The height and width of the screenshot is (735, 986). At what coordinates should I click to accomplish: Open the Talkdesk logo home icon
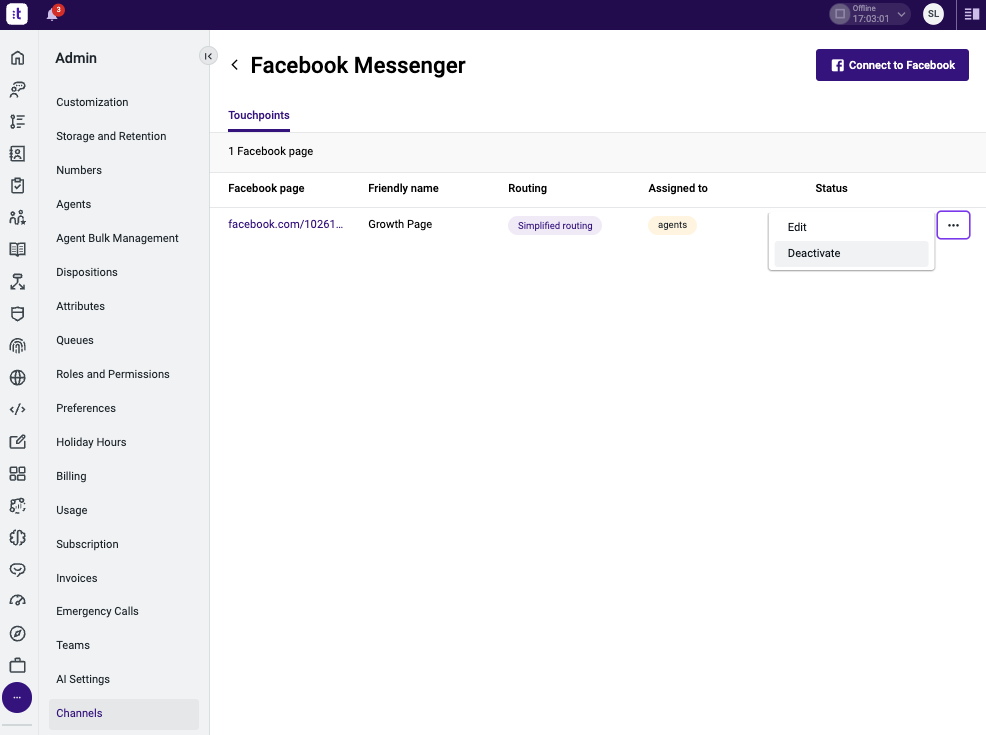coord(17,14)
